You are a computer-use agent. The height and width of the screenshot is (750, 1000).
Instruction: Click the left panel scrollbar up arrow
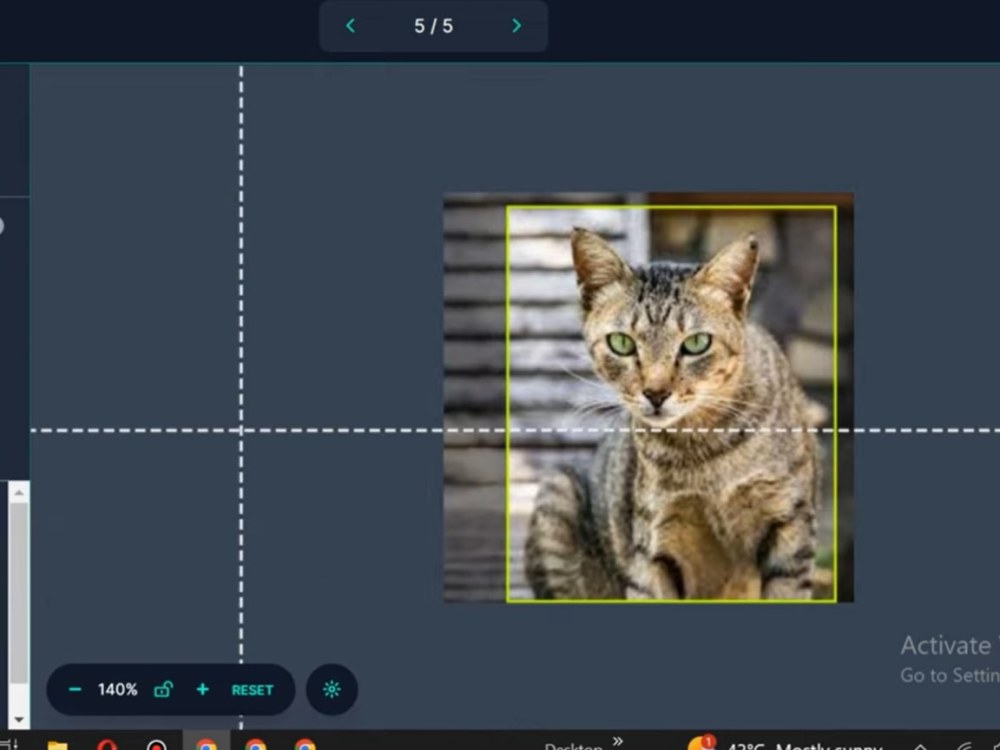pos(19,492)
